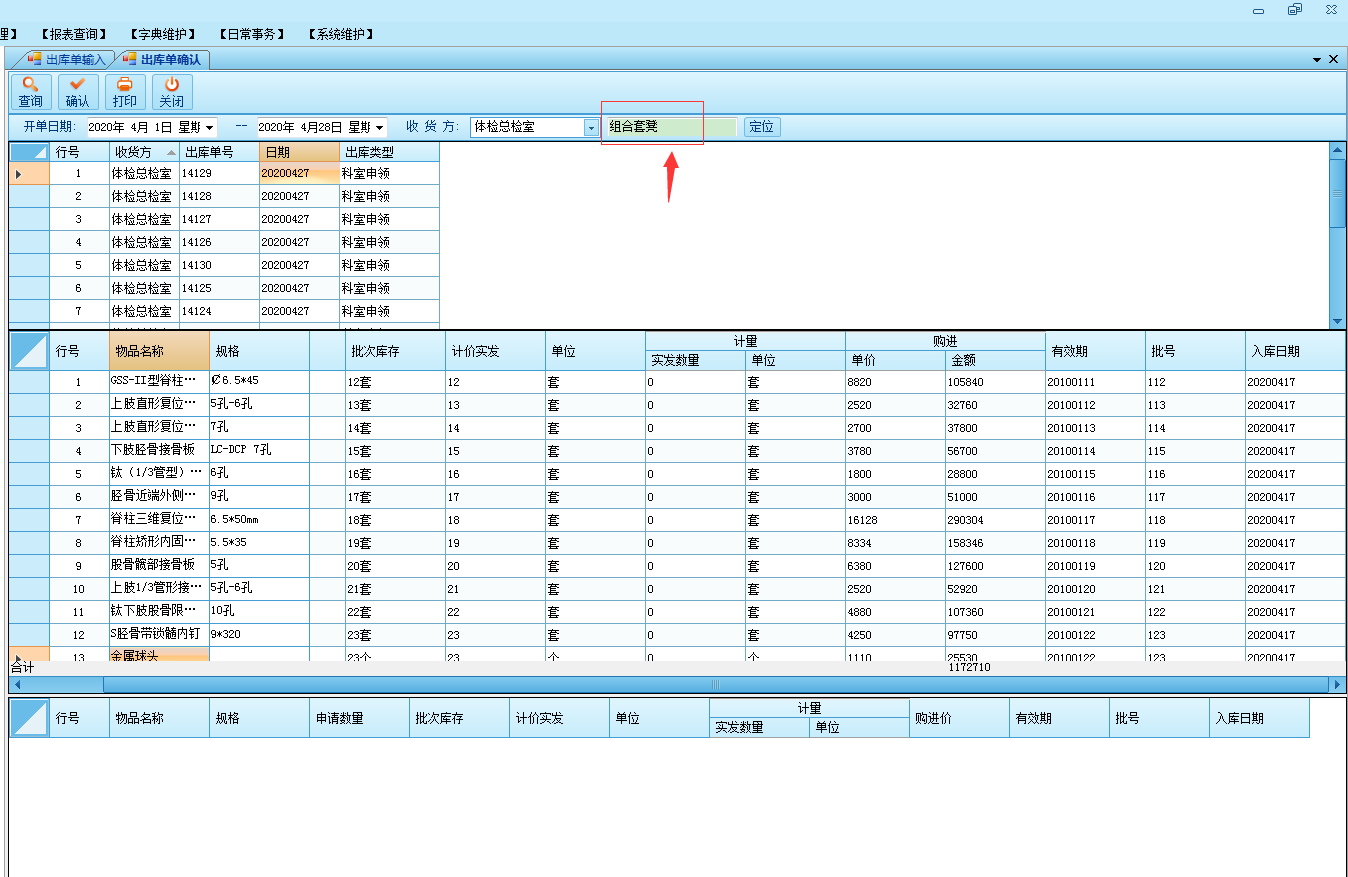Open the 字典维护 menu

coord(163,34)
